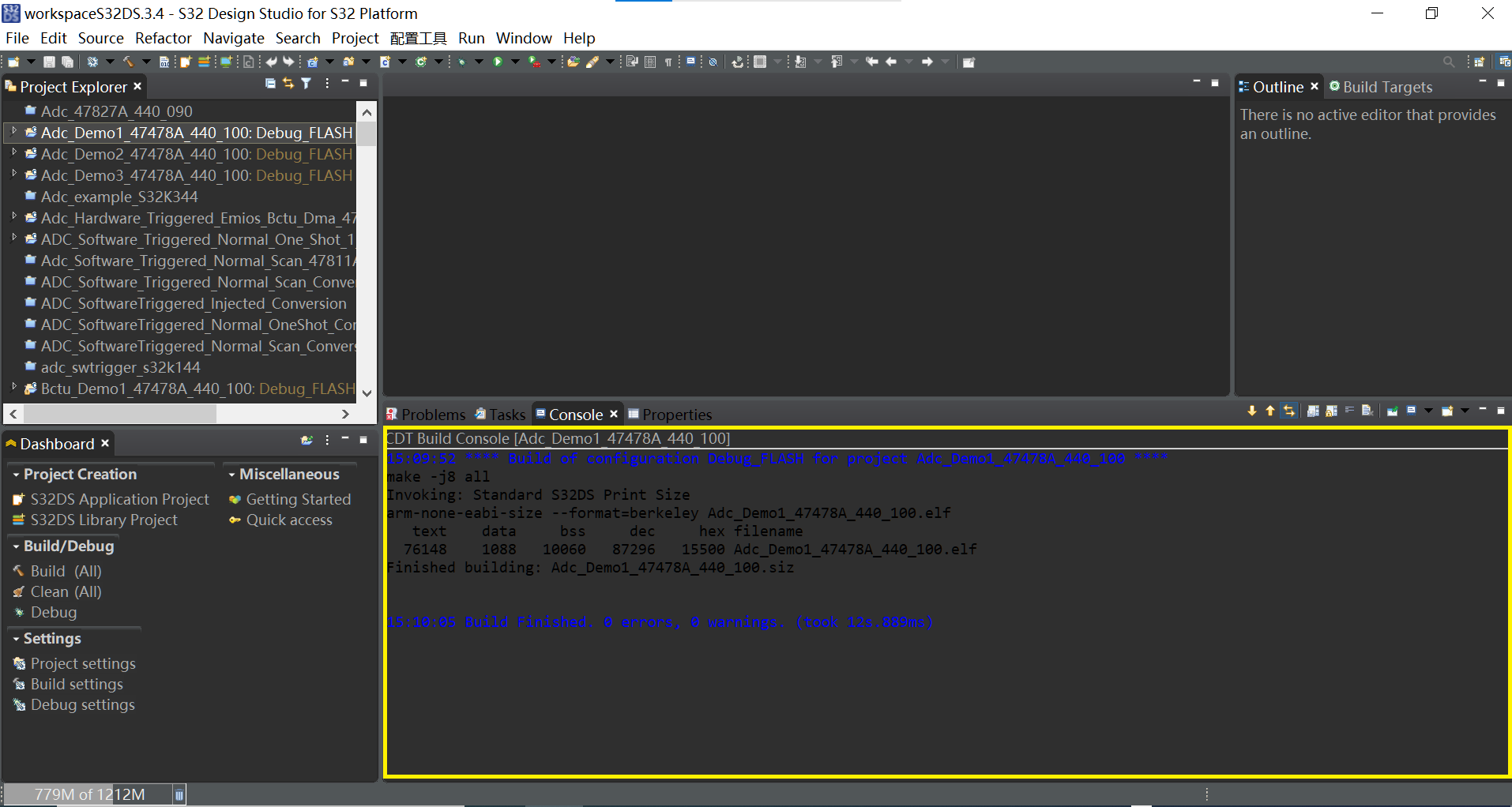The image size is (1512, 807).
Task: Collapse the Project Creation dashboard section
Action: click(x=16, y=475)
